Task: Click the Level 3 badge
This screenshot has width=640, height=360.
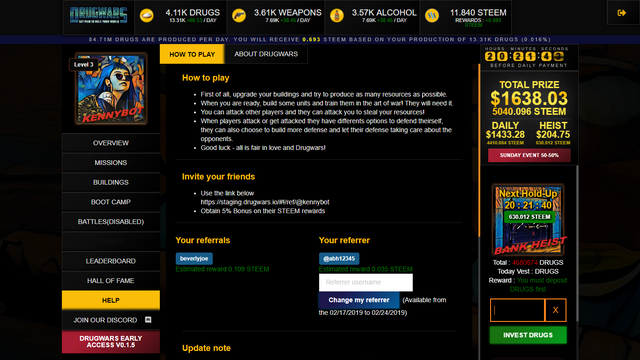Action: click(84, 64)
